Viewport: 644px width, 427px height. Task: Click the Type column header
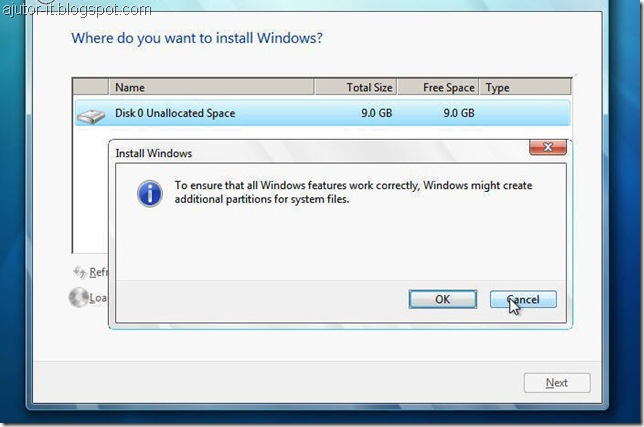tap(525, 87)
